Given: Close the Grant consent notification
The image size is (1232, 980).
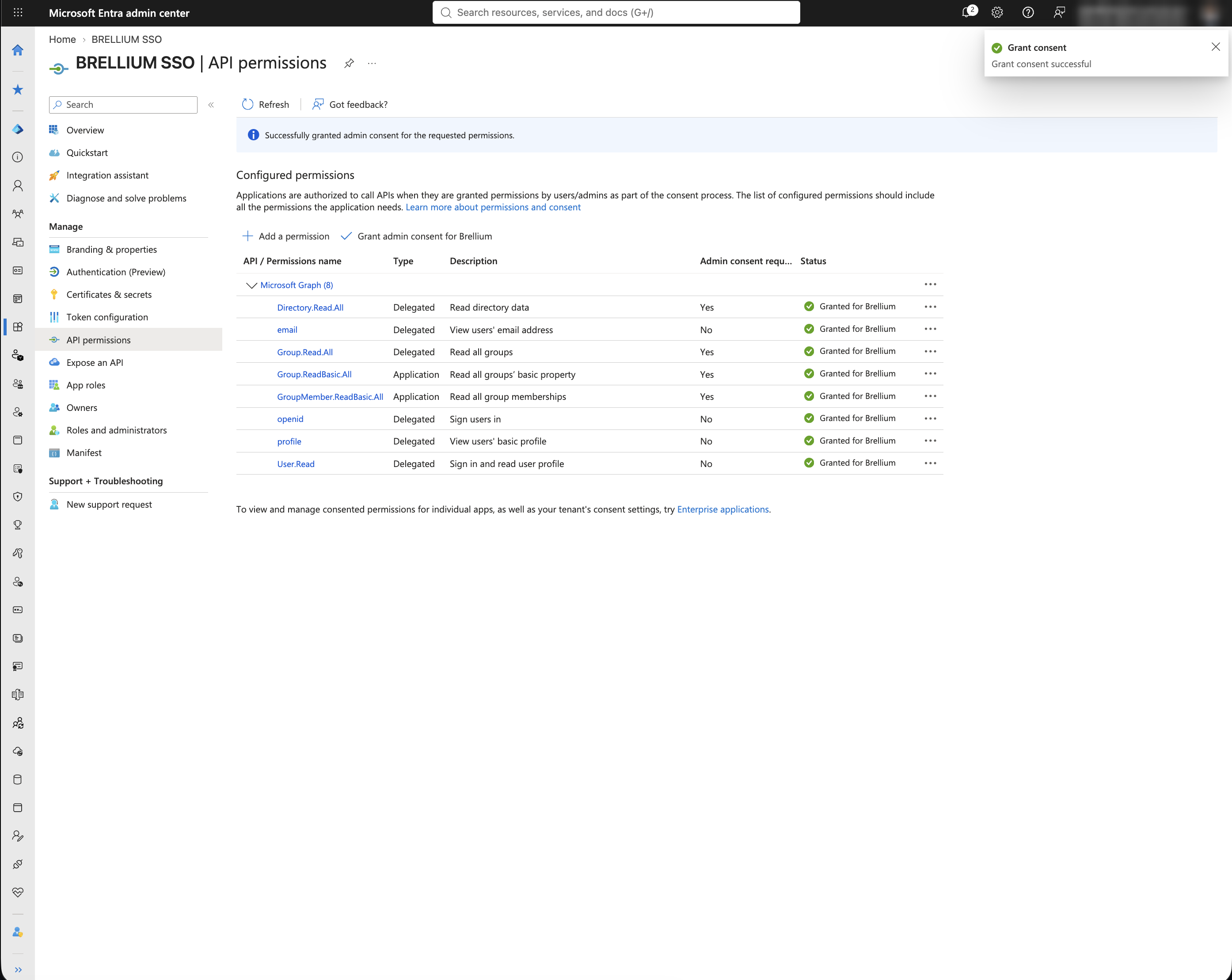Looking at the screenshot, I should click(x=1215, y=47).
